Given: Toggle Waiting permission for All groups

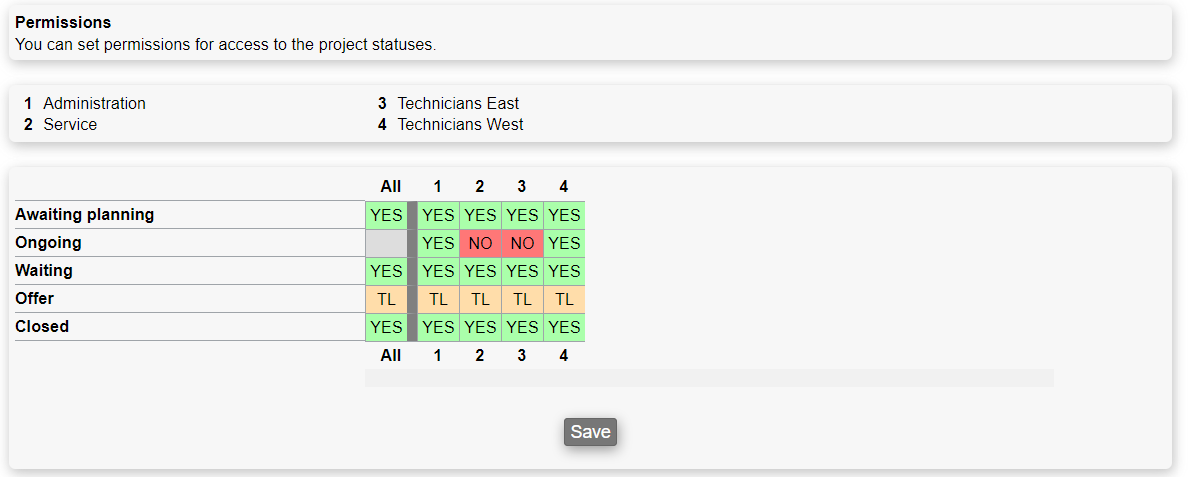Looking at the screenshot, I should coord(386,271).
